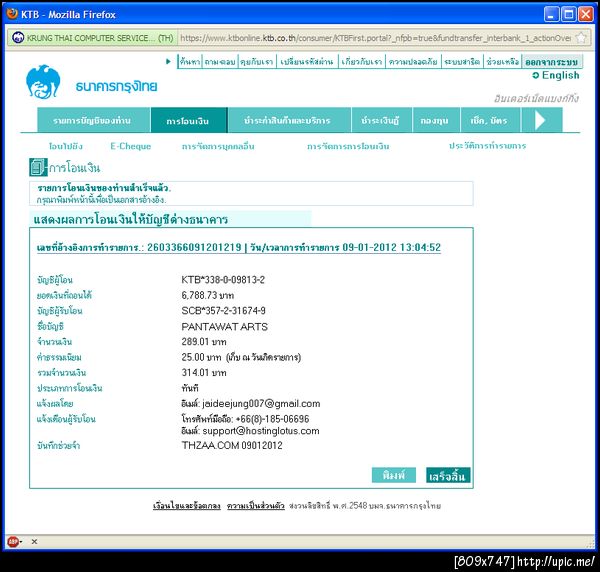Open การจัดการบุคคลอื่น submenu
The image size is (600, 572).
tap(218, 146)
